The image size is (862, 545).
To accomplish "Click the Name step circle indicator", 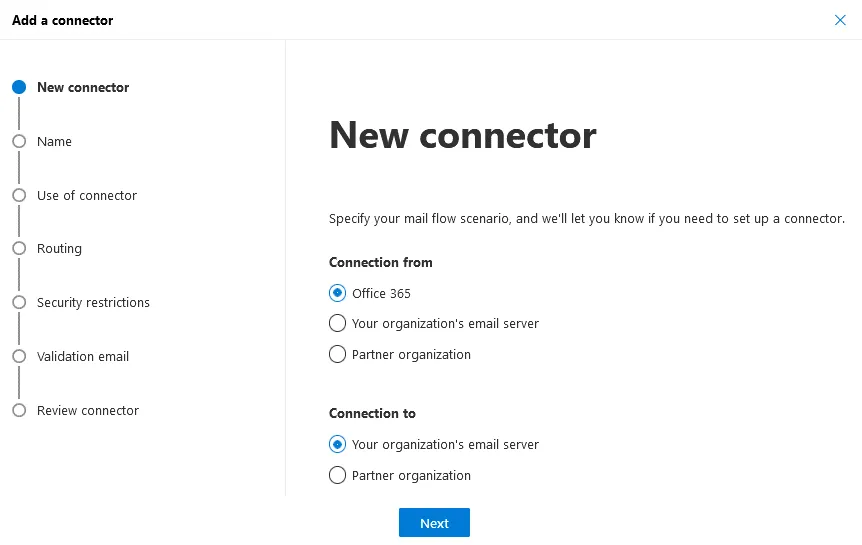I will pos(18,141).
